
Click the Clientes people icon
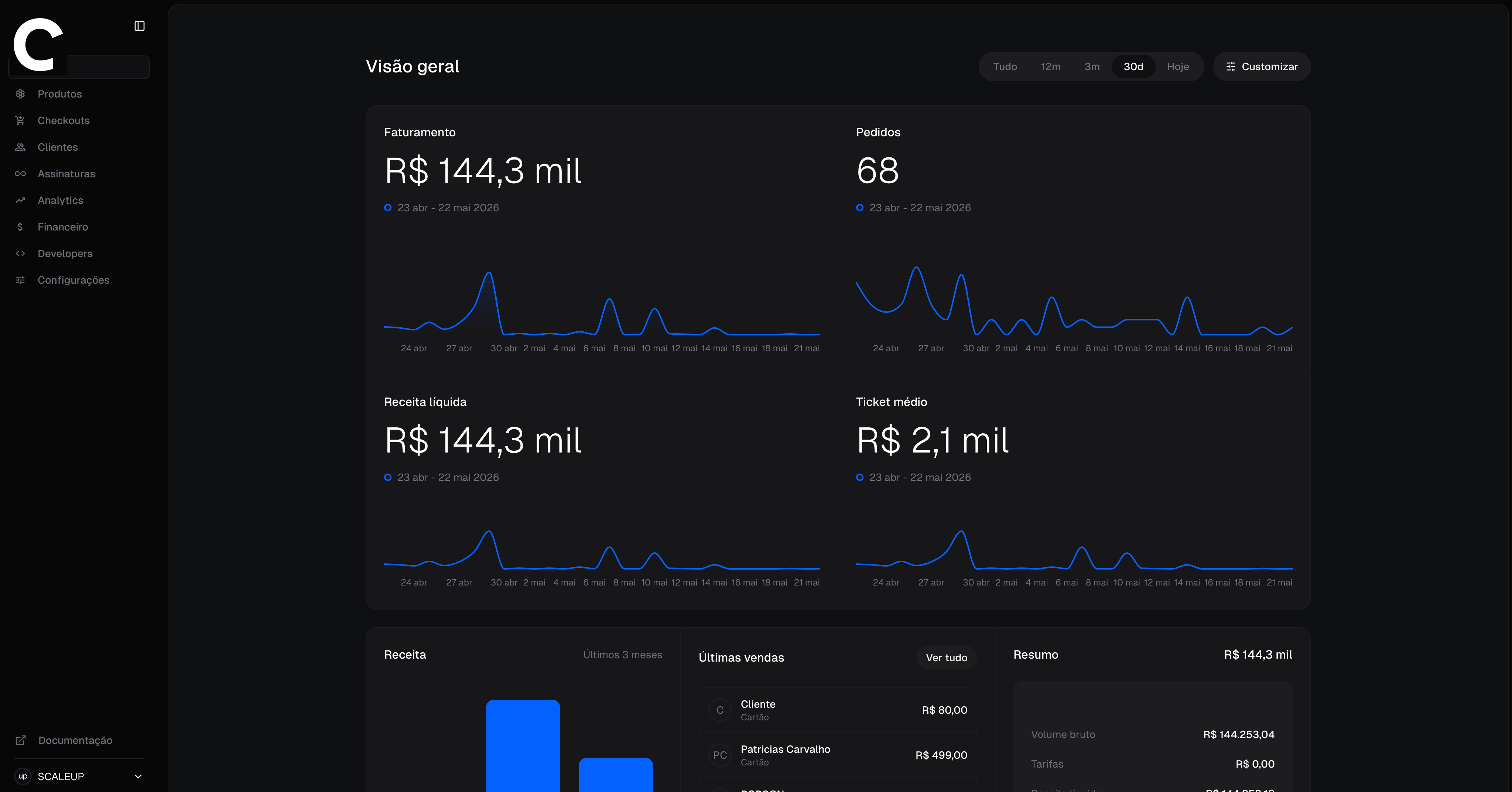21,147
